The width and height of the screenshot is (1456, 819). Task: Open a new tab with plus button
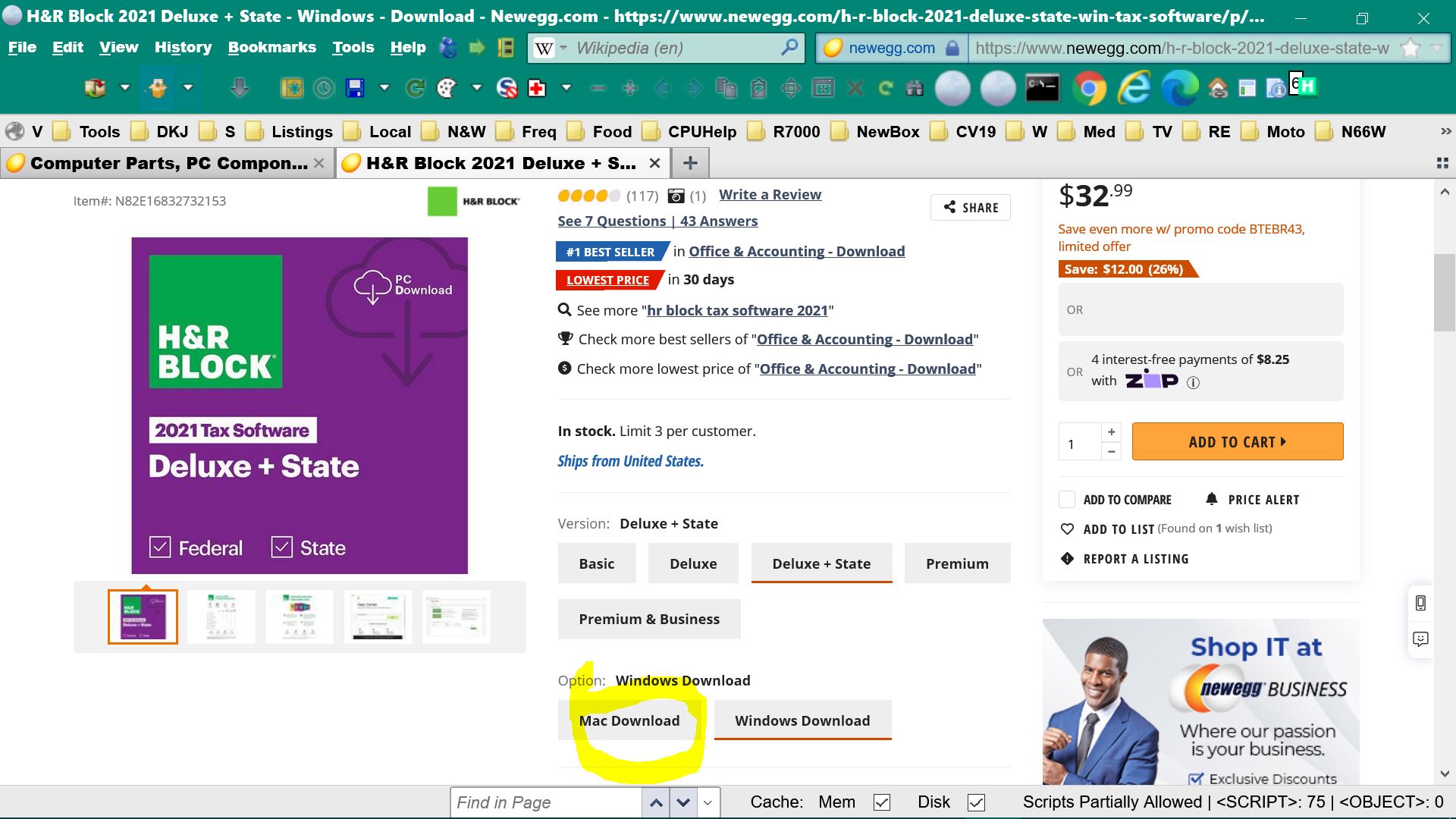[690, 163]
